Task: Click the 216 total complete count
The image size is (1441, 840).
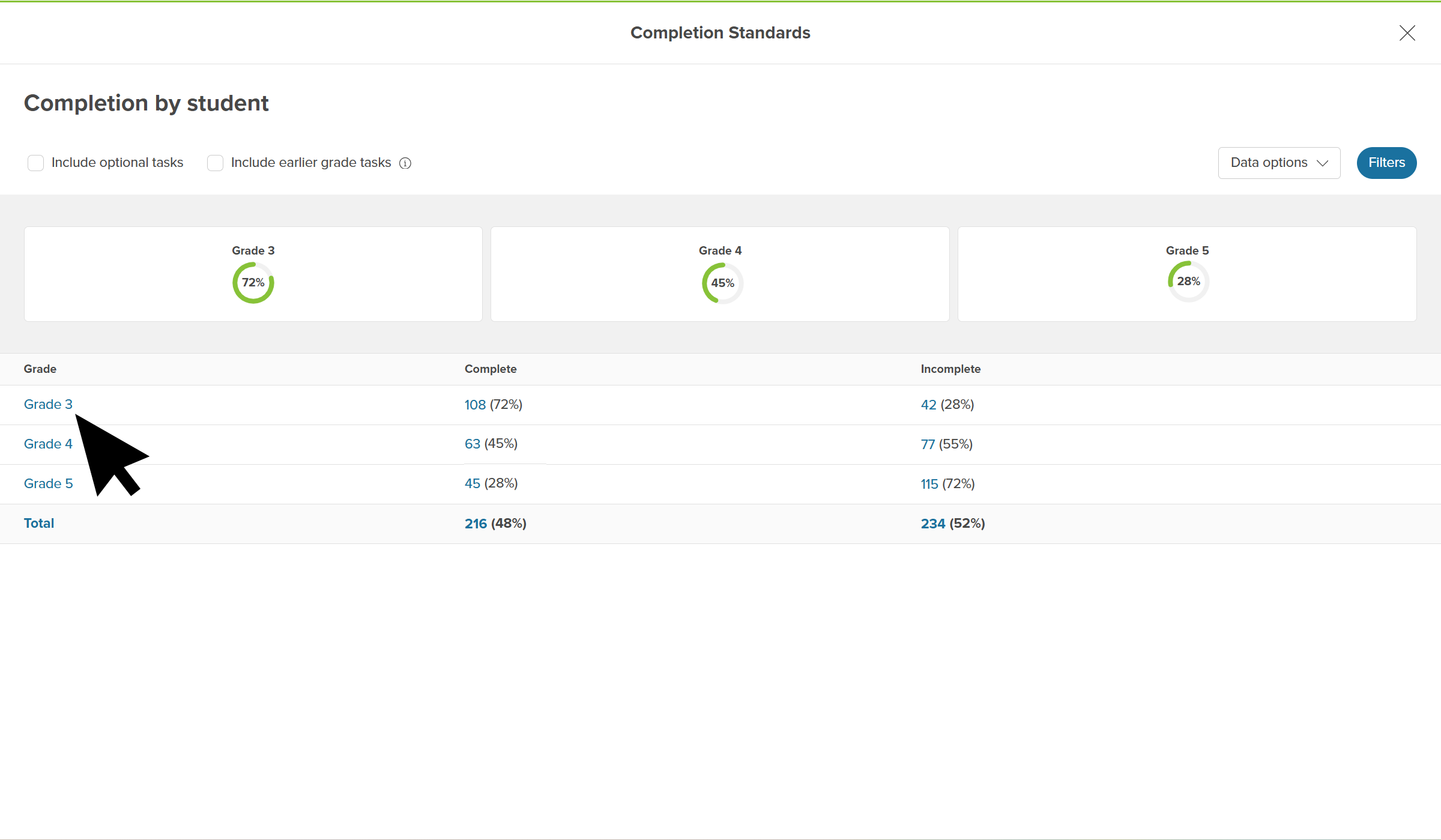Action: (476, 524)
